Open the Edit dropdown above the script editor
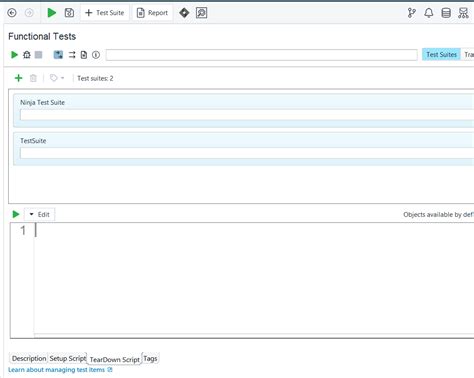The image size is (474, 378). click(40, 214)
